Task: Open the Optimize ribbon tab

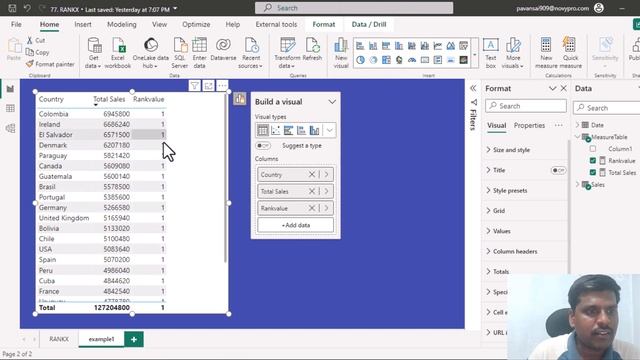Action: pos(196,24)
